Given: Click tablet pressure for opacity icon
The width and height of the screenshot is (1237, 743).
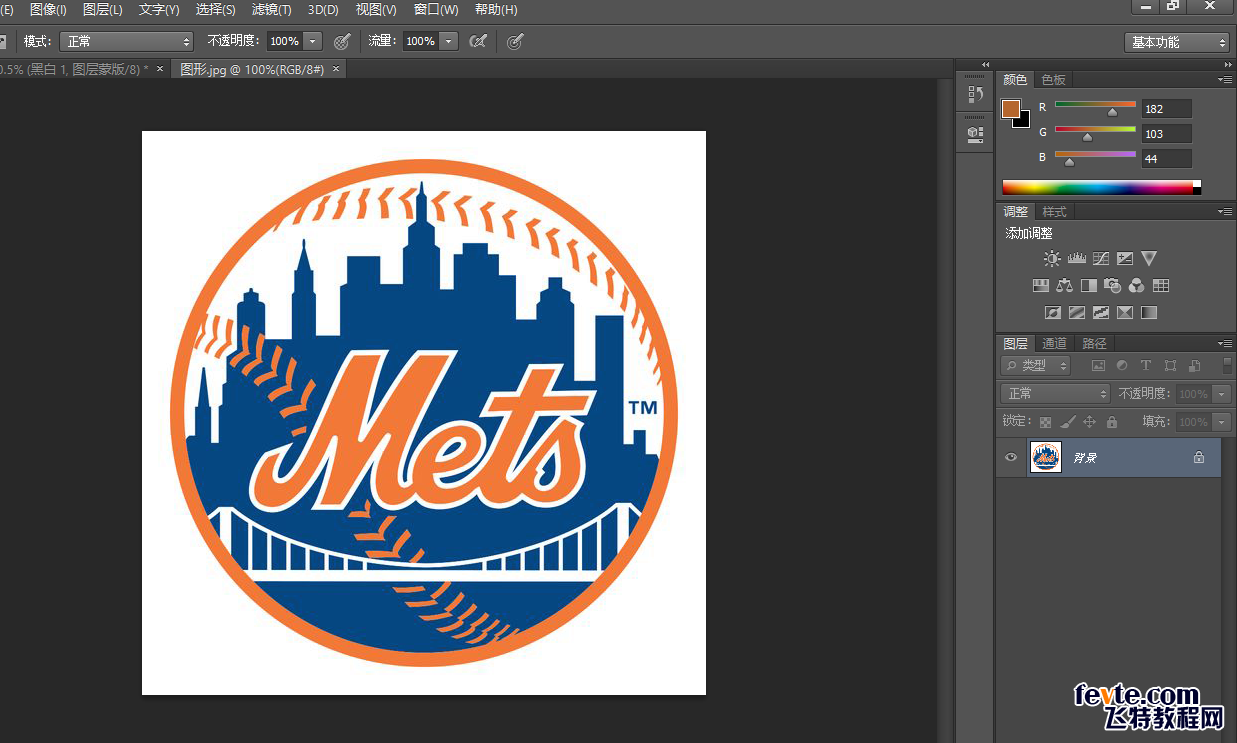Looking at the screenshot, I should point(342,41).
